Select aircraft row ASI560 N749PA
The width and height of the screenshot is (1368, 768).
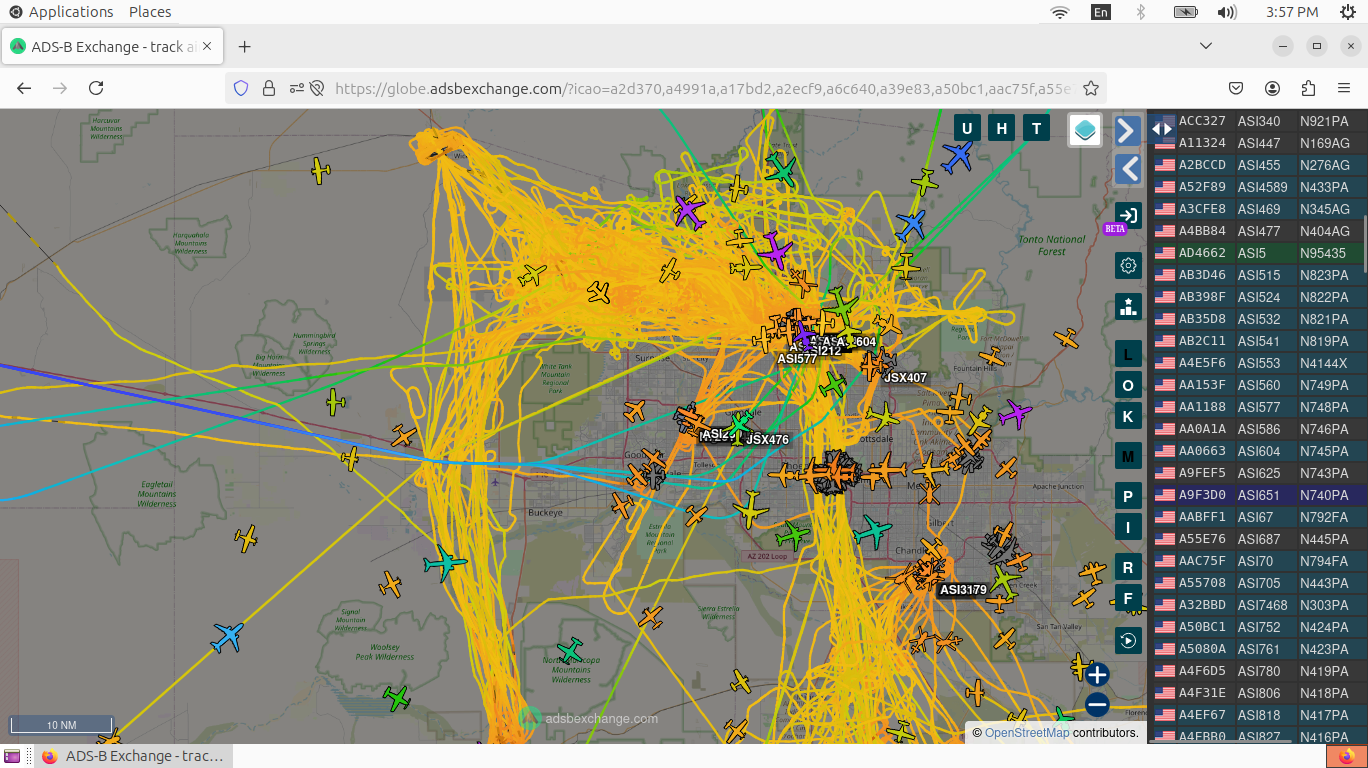pyautogui.click(x=1257, y=385)
